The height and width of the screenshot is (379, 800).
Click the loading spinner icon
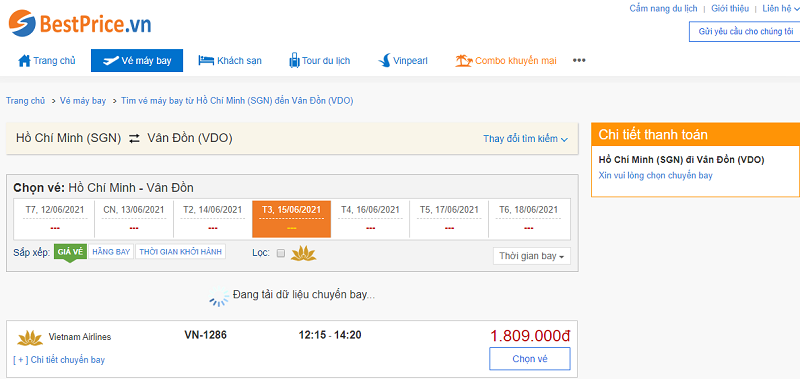(x=219, y=296)
